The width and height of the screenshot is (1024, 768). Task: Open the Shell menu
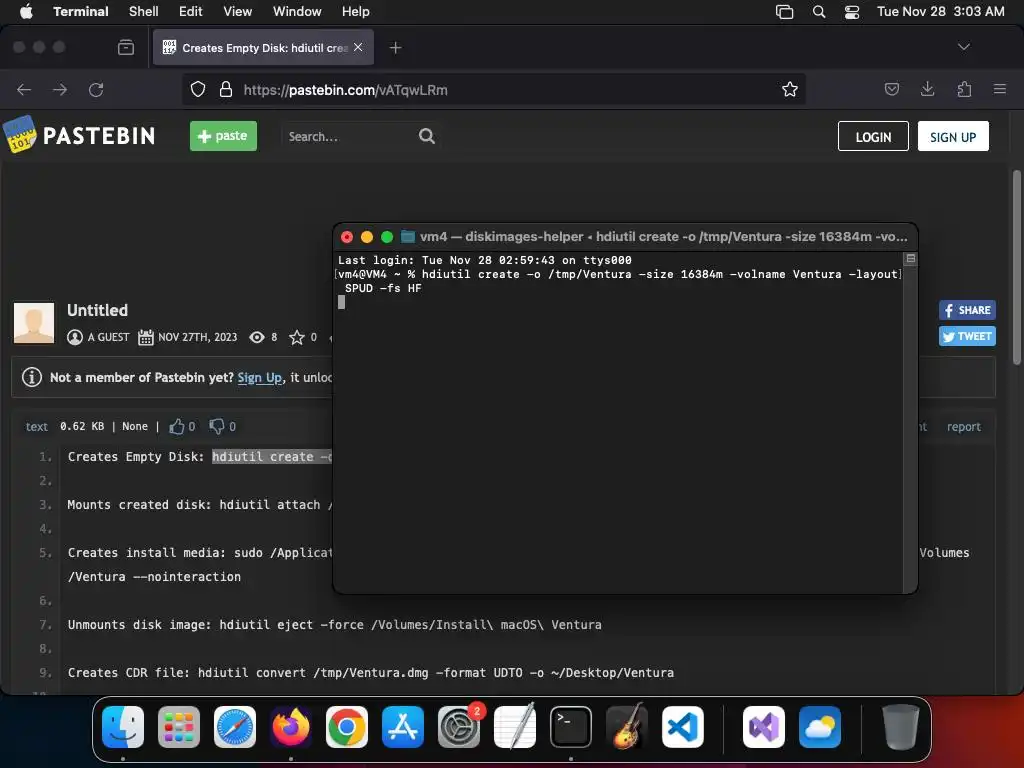(143, 11)
